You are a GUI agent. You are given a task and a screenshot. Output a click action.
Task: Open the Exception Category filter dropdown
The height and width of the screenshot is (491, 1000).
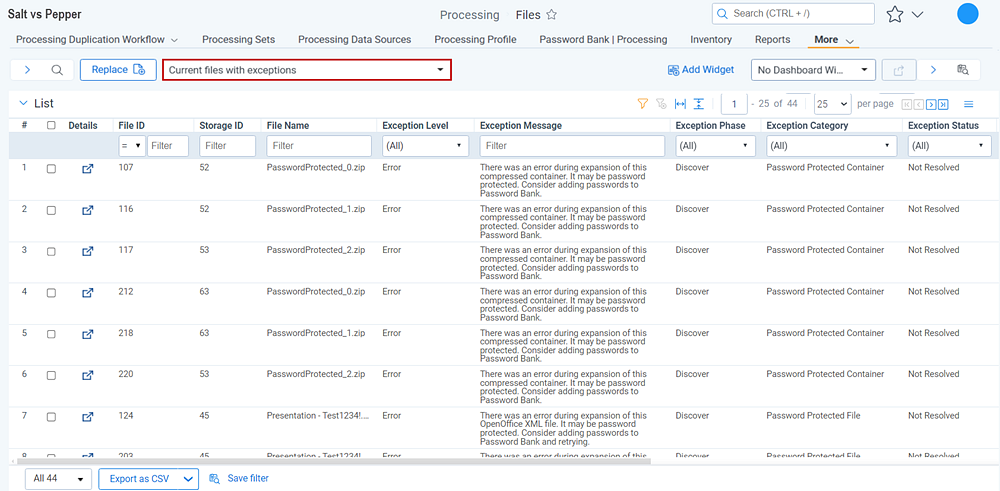831,146
